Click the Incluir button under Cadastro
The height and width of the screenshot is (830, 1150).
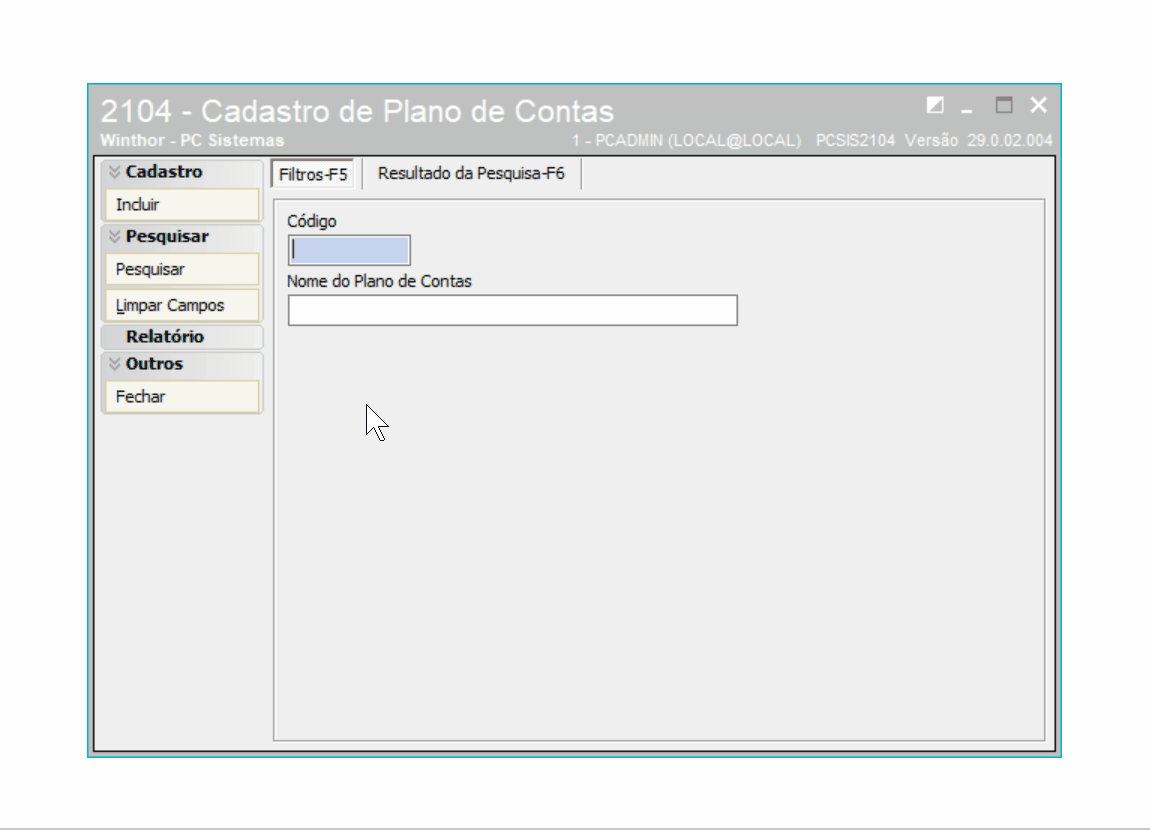click(182, 205)
